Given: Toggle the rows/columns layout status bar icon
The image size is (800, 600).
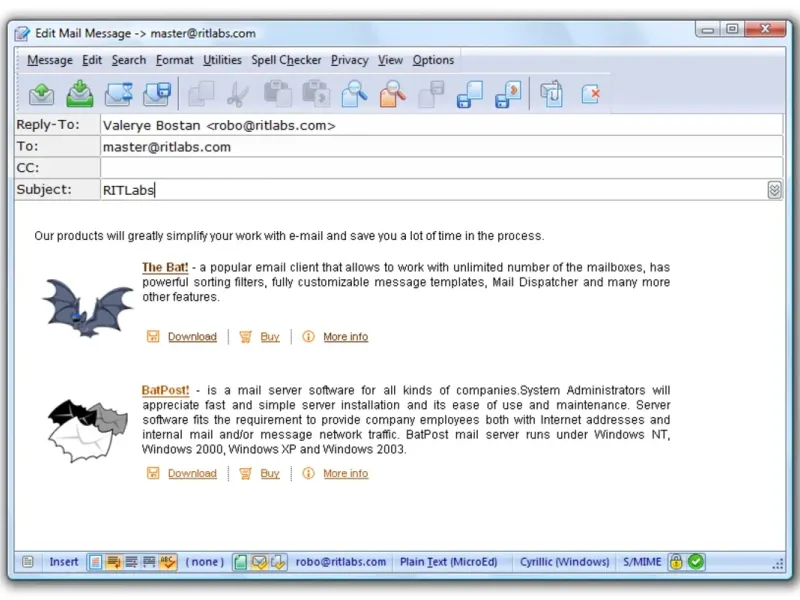Looking at the screenshot, I should tap(149, 562).
